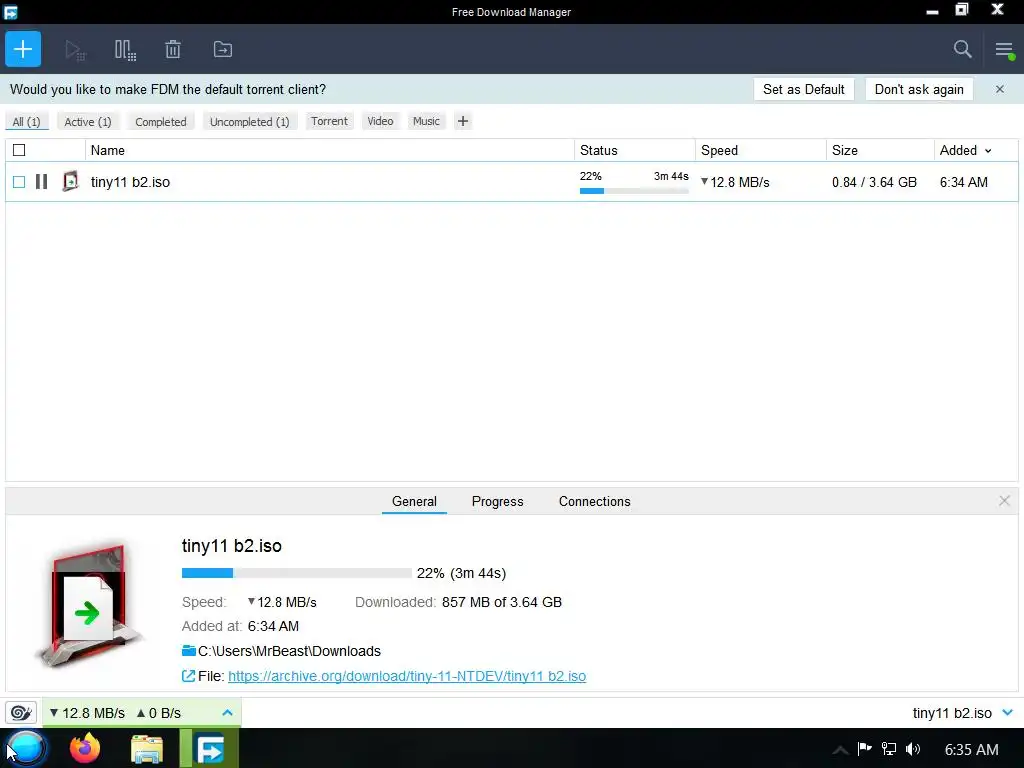The image size is (1024, 768).
Task: Select the All (1) filter tab
Action: pos(26,121)
